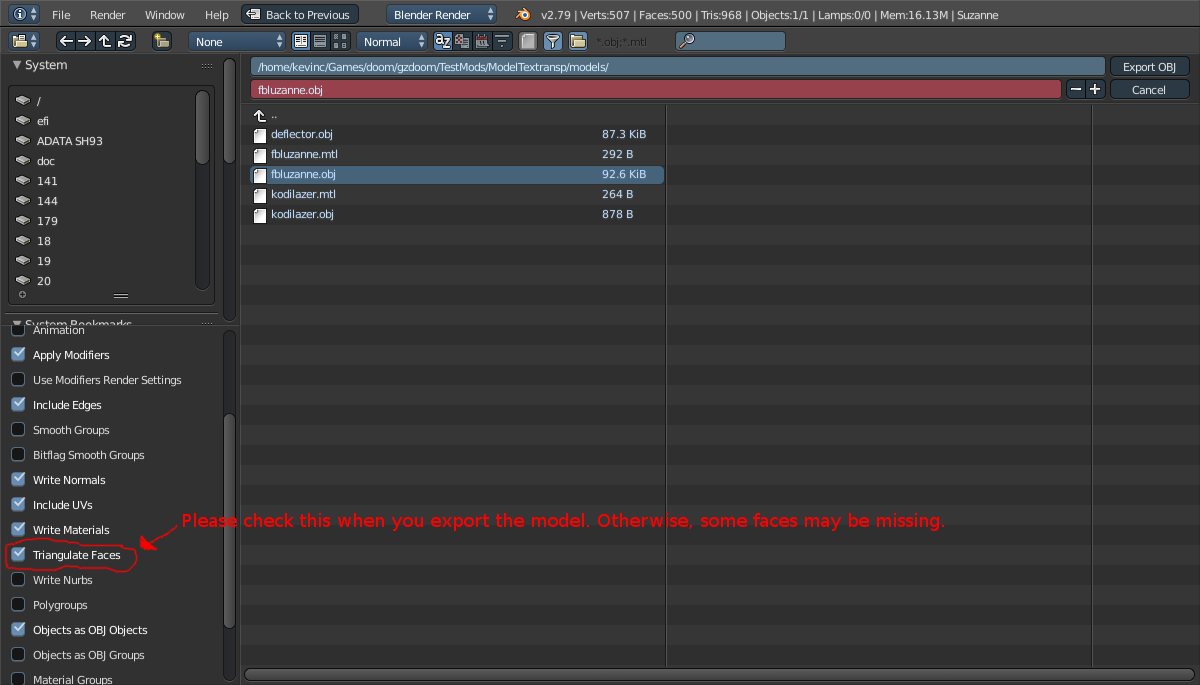Enable Objects as OBJ Groups

click(x=18, y=654)
